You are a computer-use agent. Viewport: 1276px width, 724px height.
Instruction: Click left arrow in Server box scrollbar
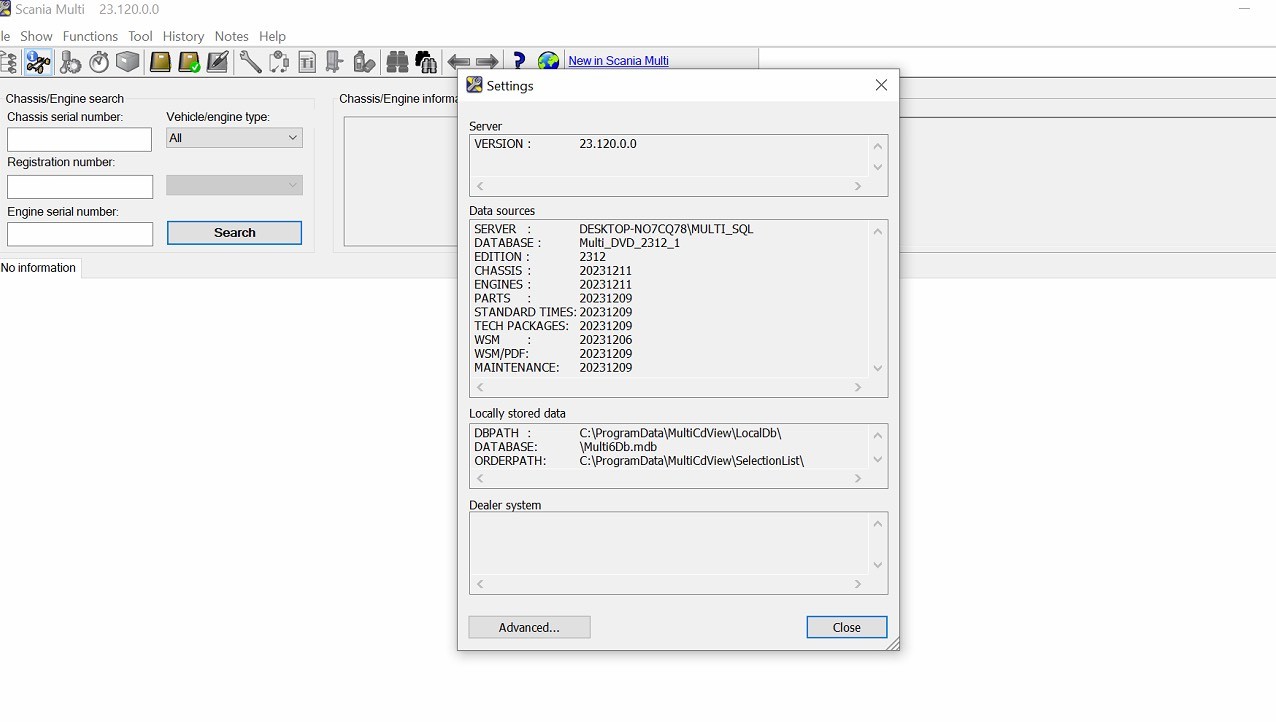pos(480,186)
